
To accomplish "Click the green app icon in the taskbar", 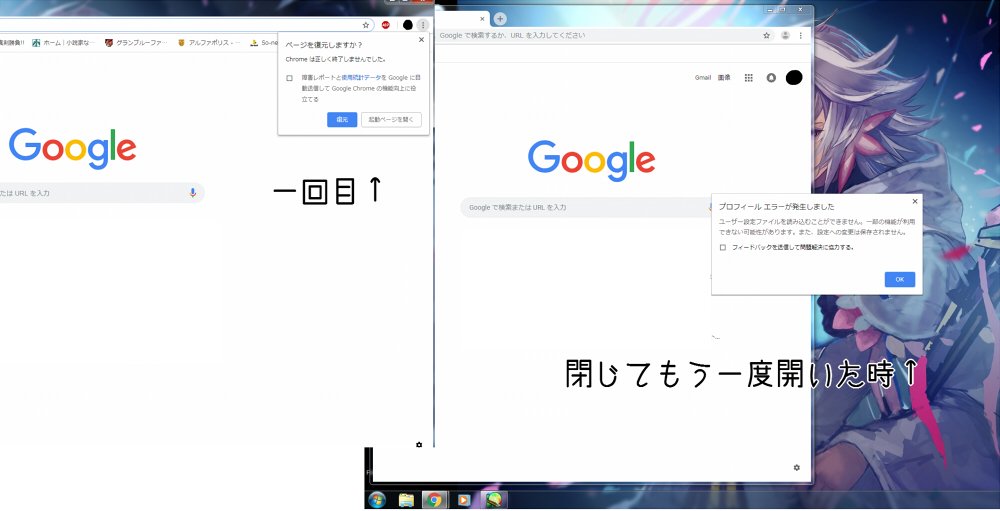I will [494, 500].
